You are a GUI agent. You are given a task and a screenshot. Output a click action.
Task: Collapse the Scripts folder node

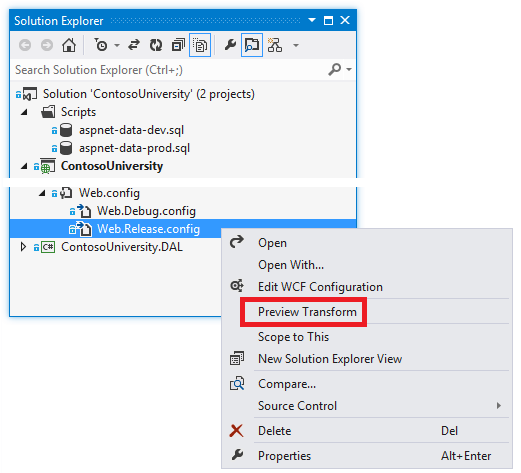pyautogui.click(x=24, y=112)
